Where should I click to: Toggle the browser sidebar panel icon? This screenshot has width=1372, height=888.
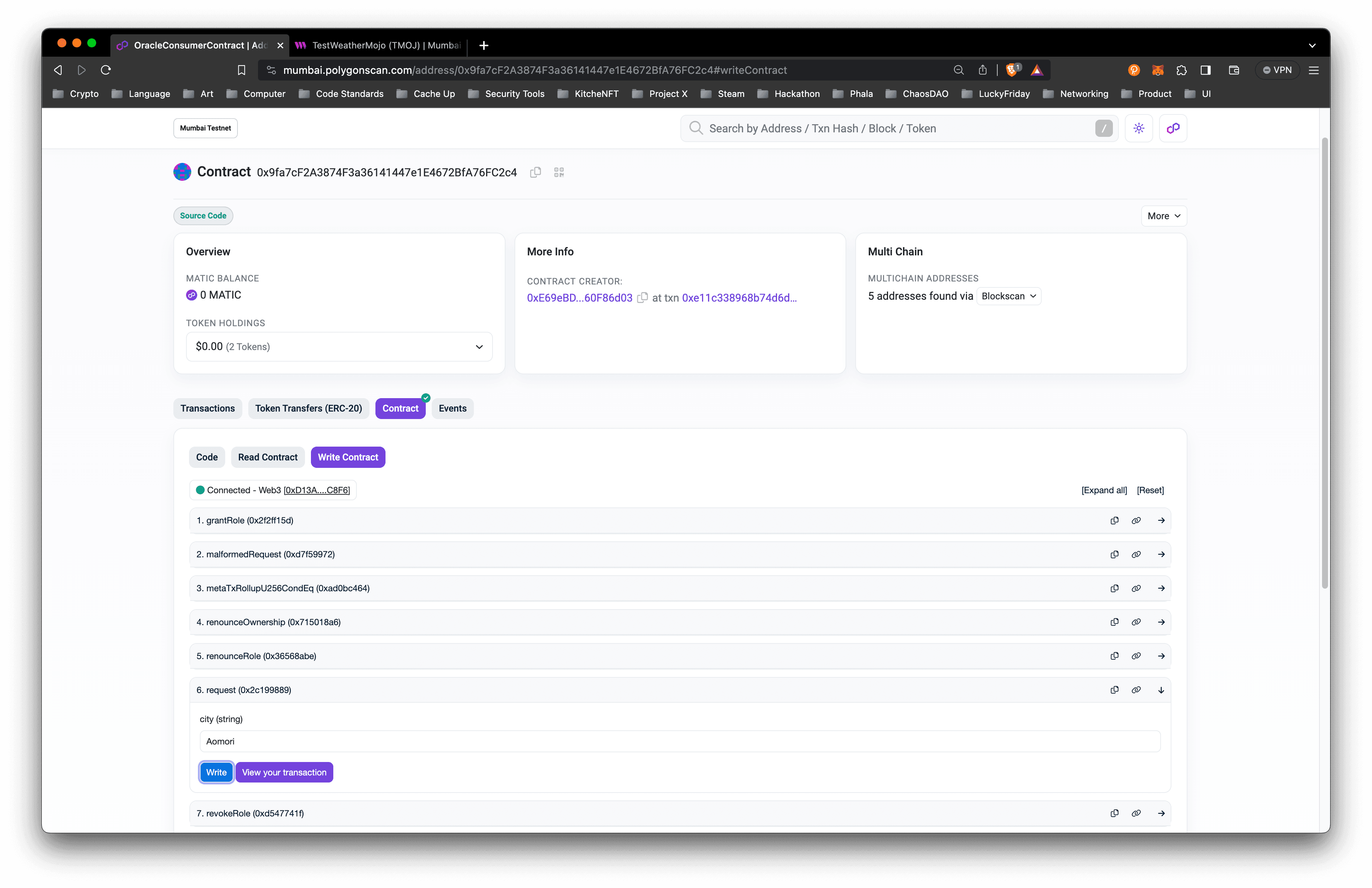point(1205,70)
